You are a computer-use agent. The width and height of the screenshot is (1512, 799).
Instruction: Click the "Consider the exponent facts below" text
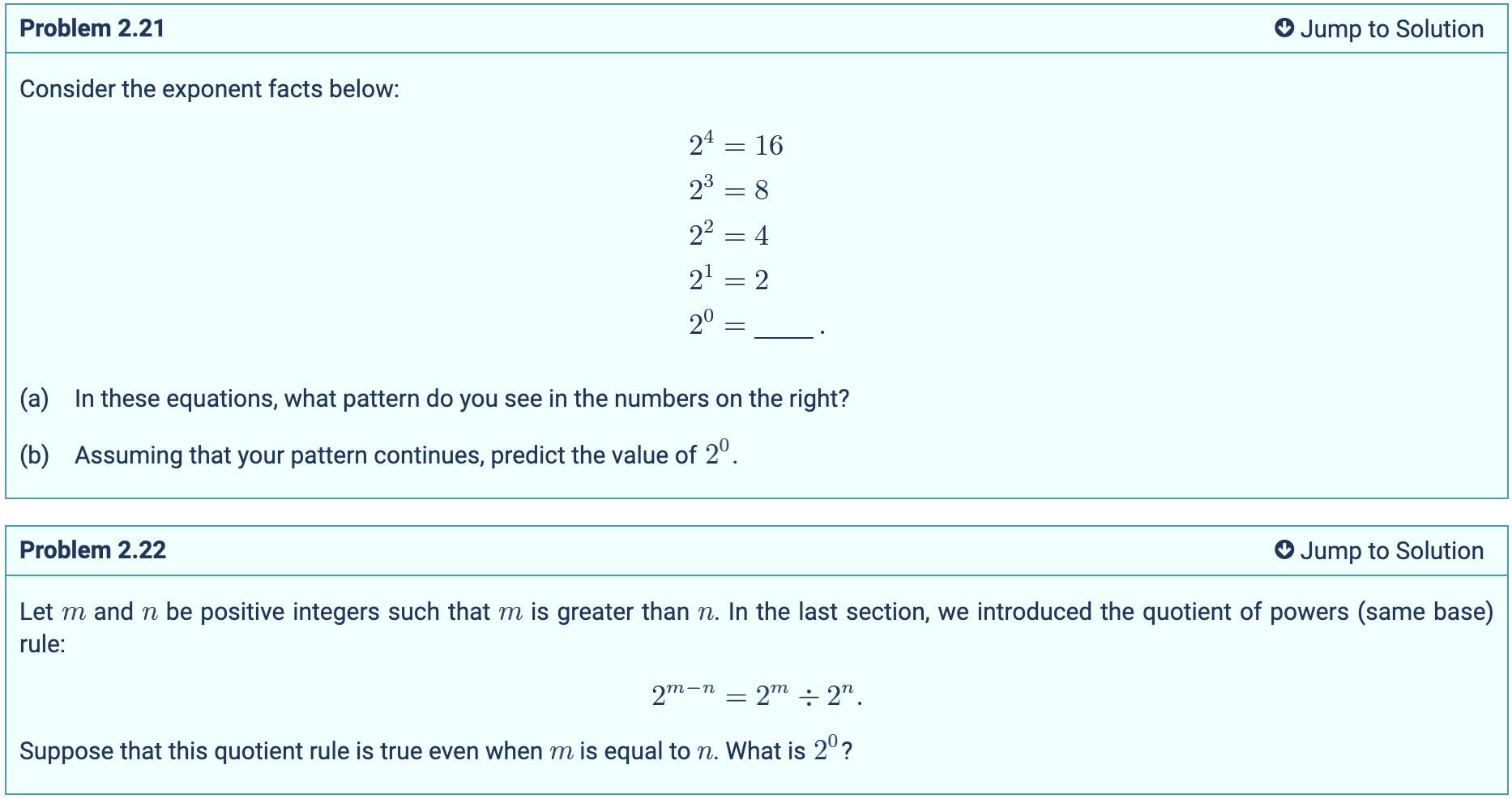coord(209,89)
